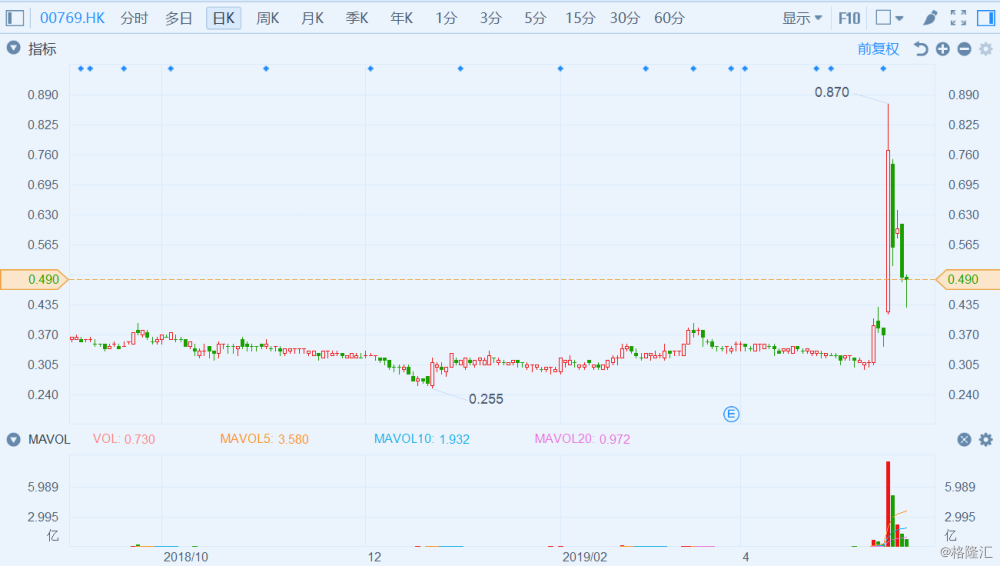Viewport: 1000px width, 566px height.
Task: Open chart settings gear at top
Action: click(986, 48)
